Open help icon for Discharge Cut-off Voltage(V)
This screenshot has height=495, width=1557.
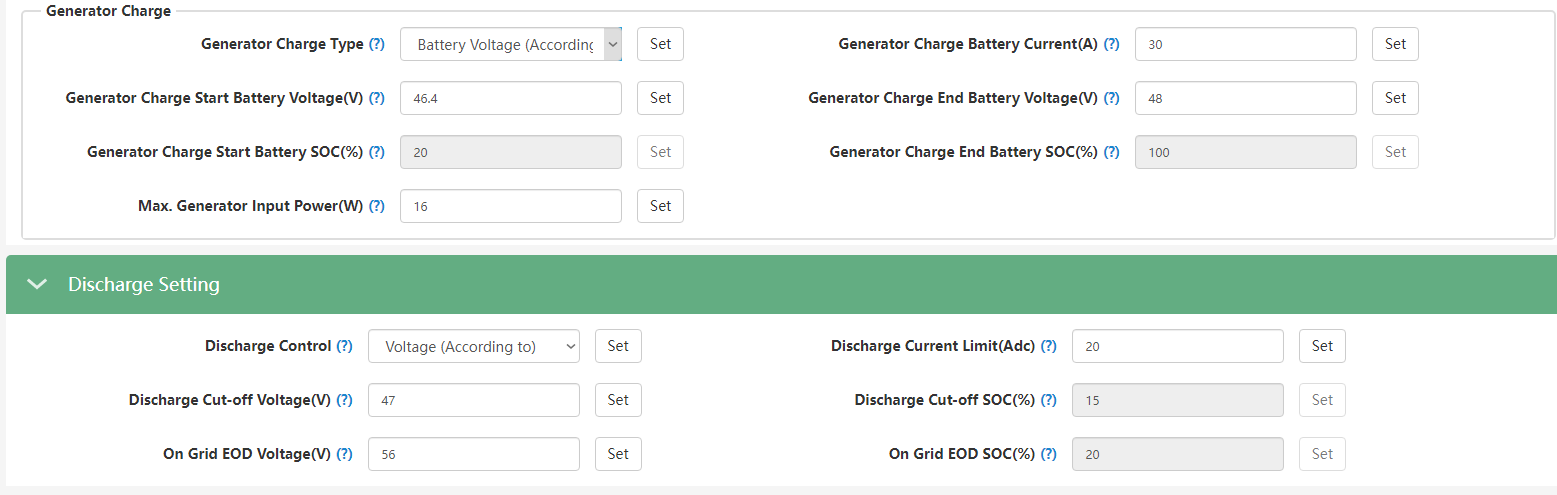(344, 400)
